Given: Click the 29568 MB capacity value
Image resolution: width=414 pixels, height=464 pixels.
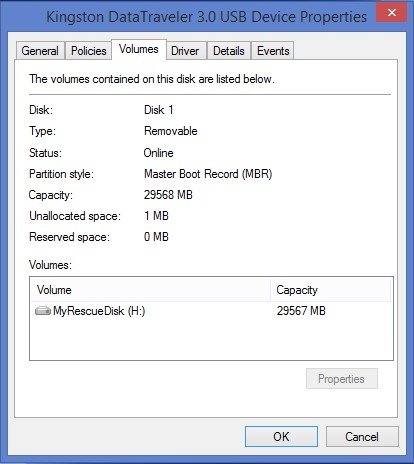Looking at the screenshot, I should pyautogui.click(x=168, y=195).
